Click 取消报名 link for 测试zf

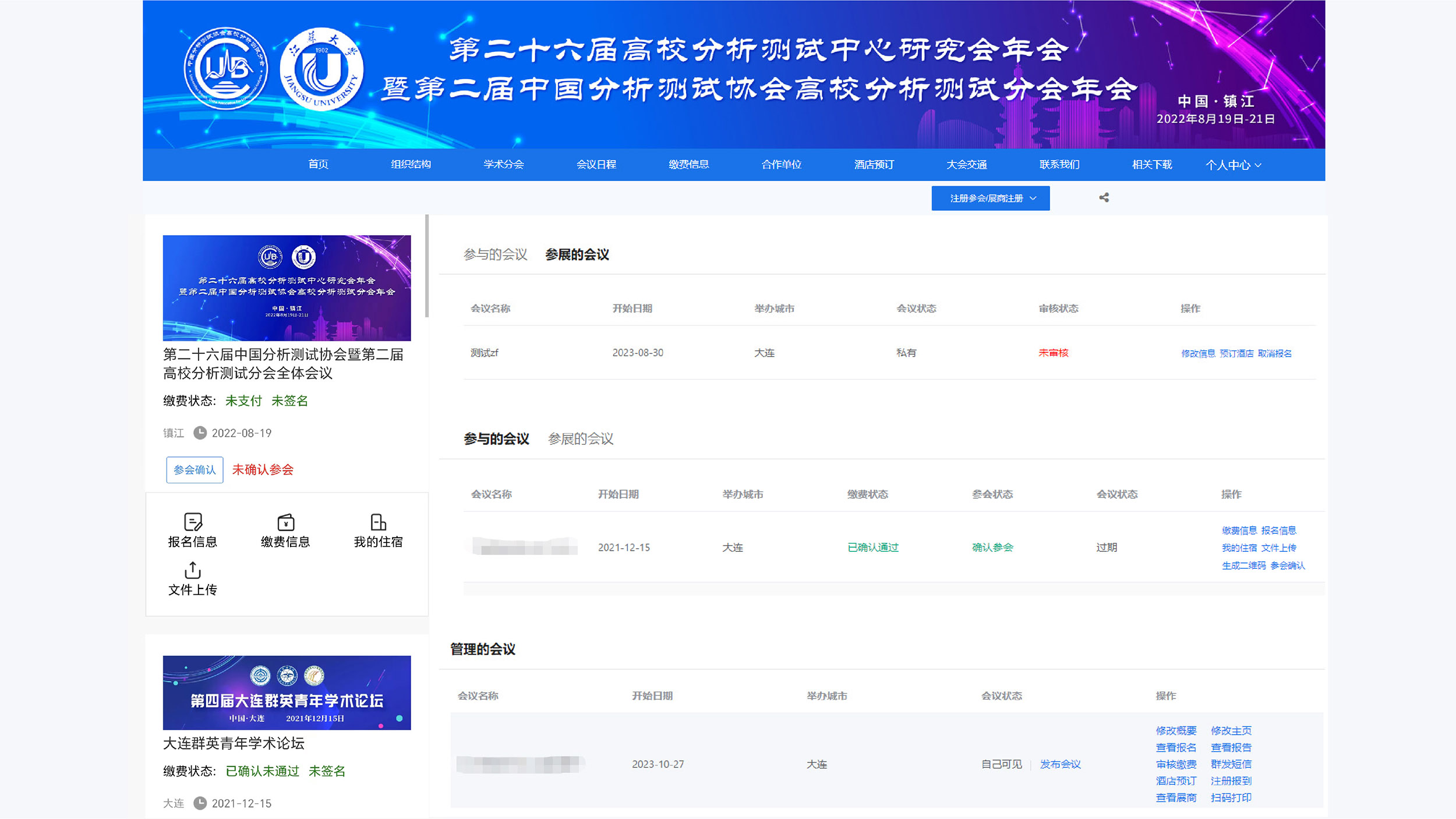pos(1274,353)
